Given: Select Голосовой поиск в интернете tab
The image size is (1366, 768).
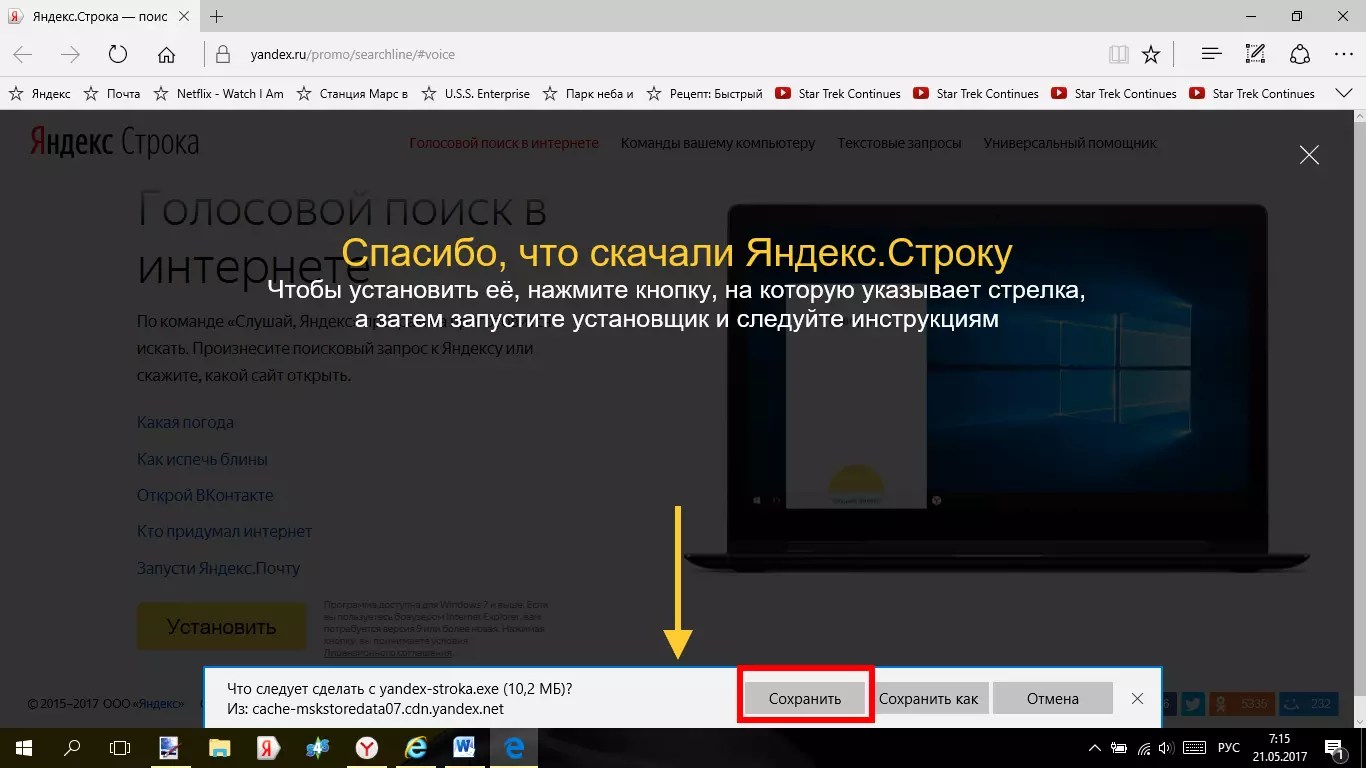Looking at the screenshot, I should (x=504, y=143).
